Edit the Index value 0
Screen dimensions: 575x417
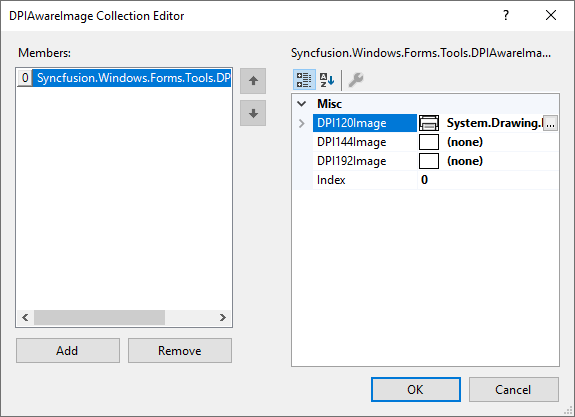coord(424,180)
